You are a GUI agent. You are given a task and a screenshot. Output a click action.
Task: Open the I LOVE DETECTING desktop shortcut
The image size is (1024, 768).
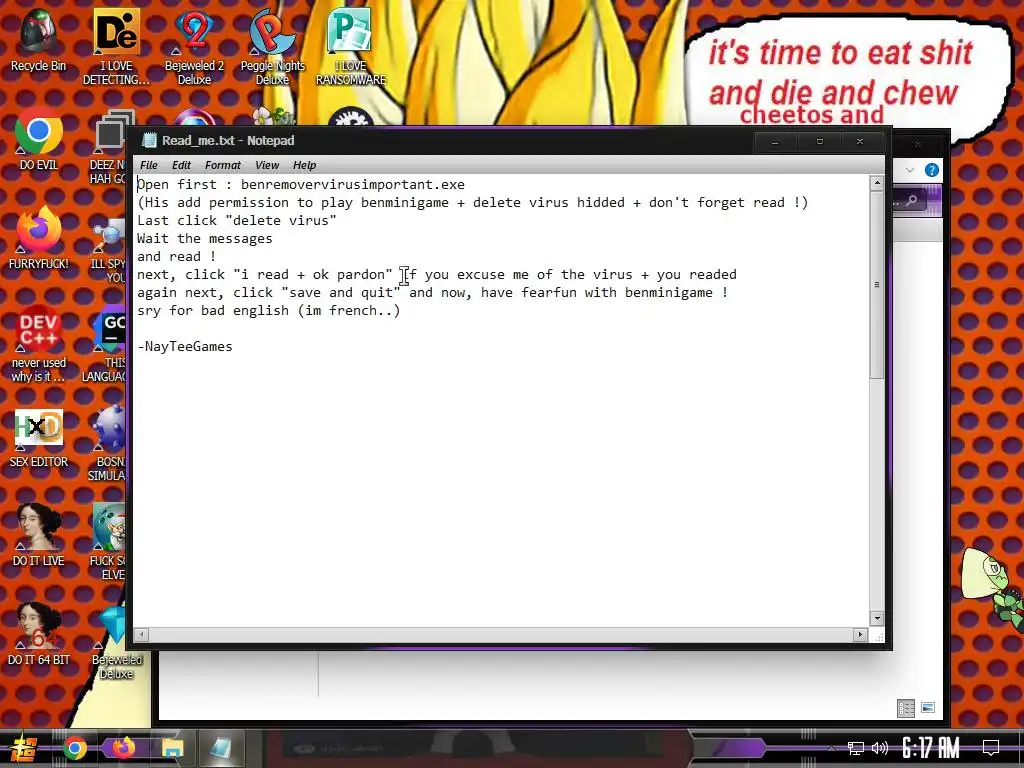tap(116, 47)
